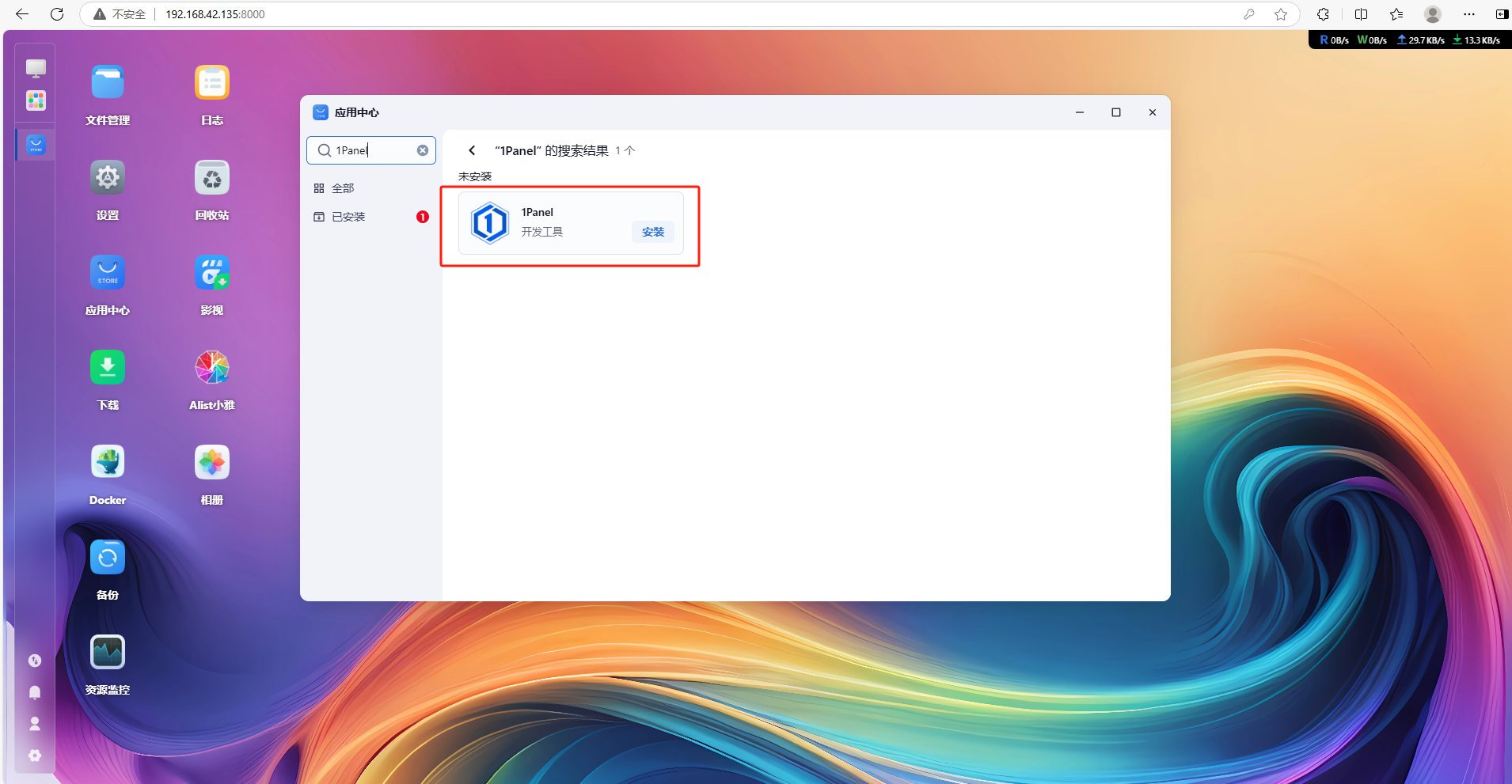Open the 设置 desktop icon
Screen dimensions: 1512x784
pyautogui.click(x=108, y=178)
